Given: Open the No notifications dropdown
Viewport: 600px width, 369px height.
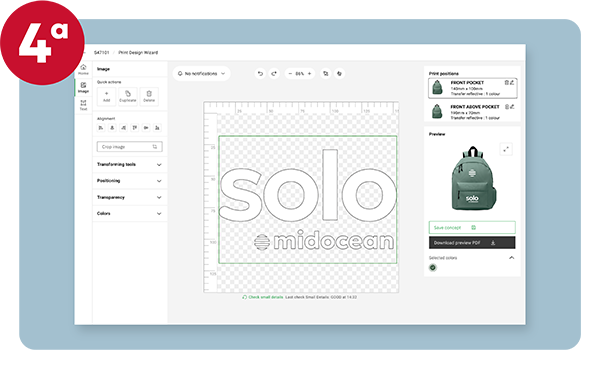Looking at the screenshot, I should [x=202, y=73].
